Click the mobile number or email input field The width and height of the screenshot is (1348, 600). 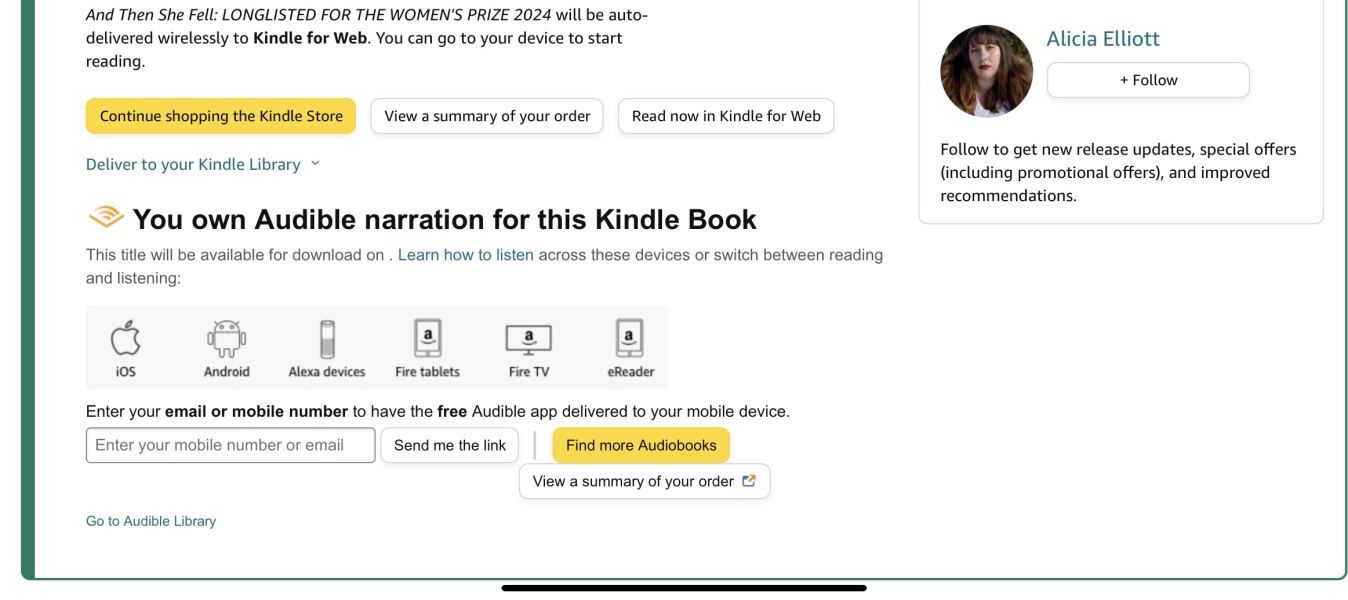coord(230,445)
